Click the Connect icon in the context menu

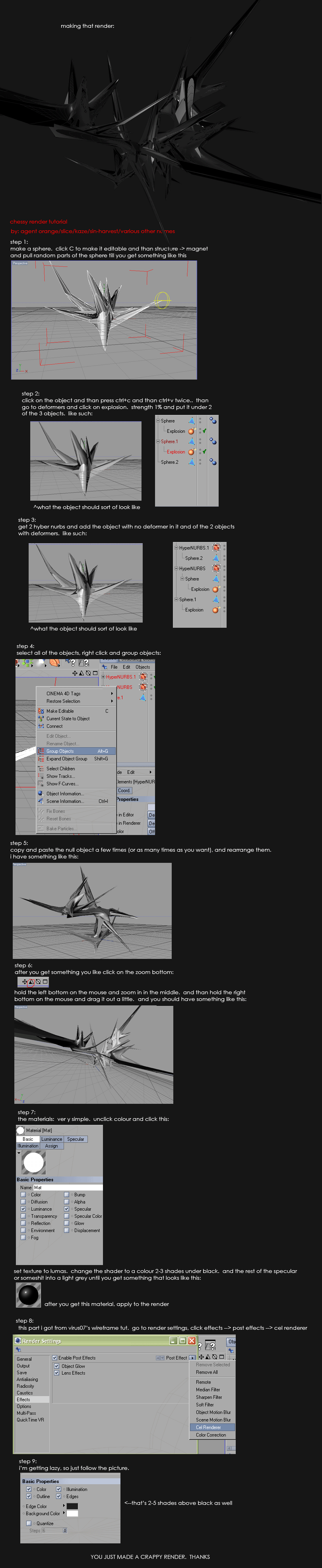41,726
